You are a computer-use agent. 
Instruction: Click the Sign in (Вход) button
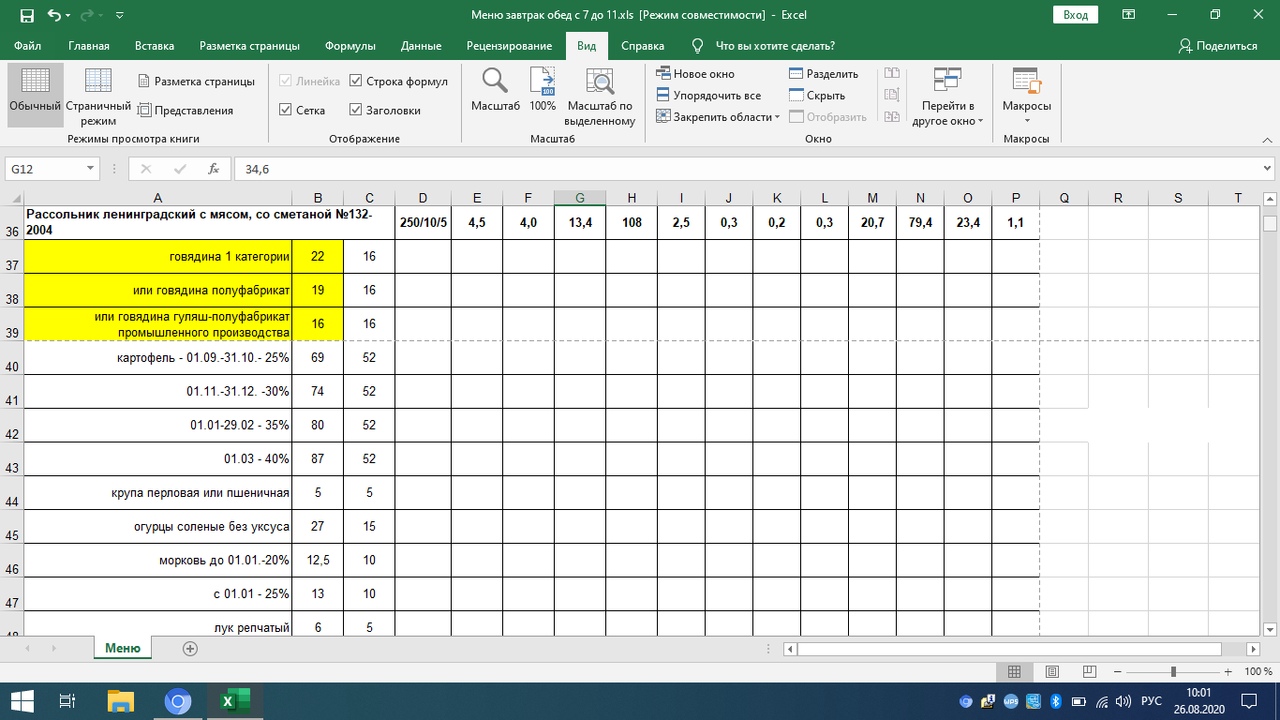pyautogui.click(x=1075, y=15)
